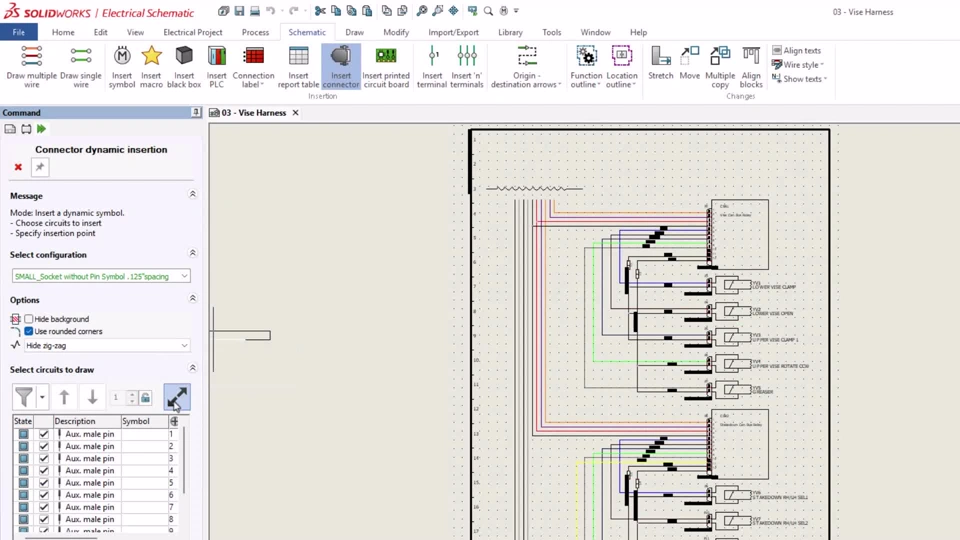Screen dimensions: 960x540
Task: Open the Hide zig-zag dropdown
Action: tap(106, 345)
